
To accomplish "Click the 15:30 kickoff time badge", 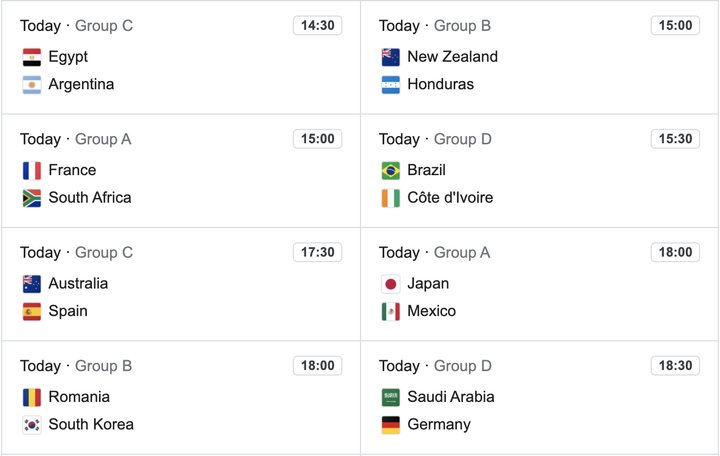I will 676,139.
